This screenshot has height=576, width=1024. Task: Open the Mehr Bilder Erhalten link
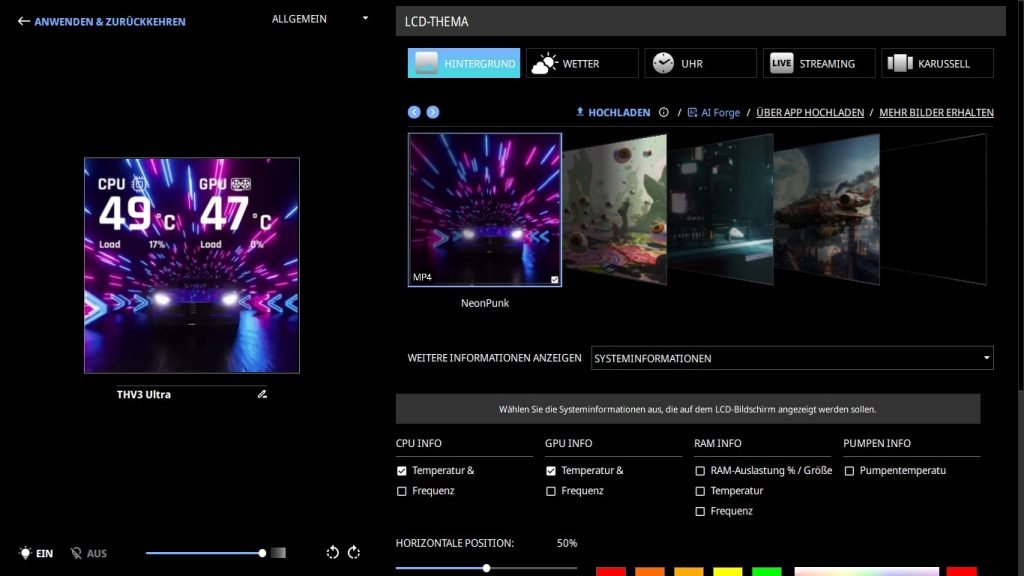coord(936,113)
